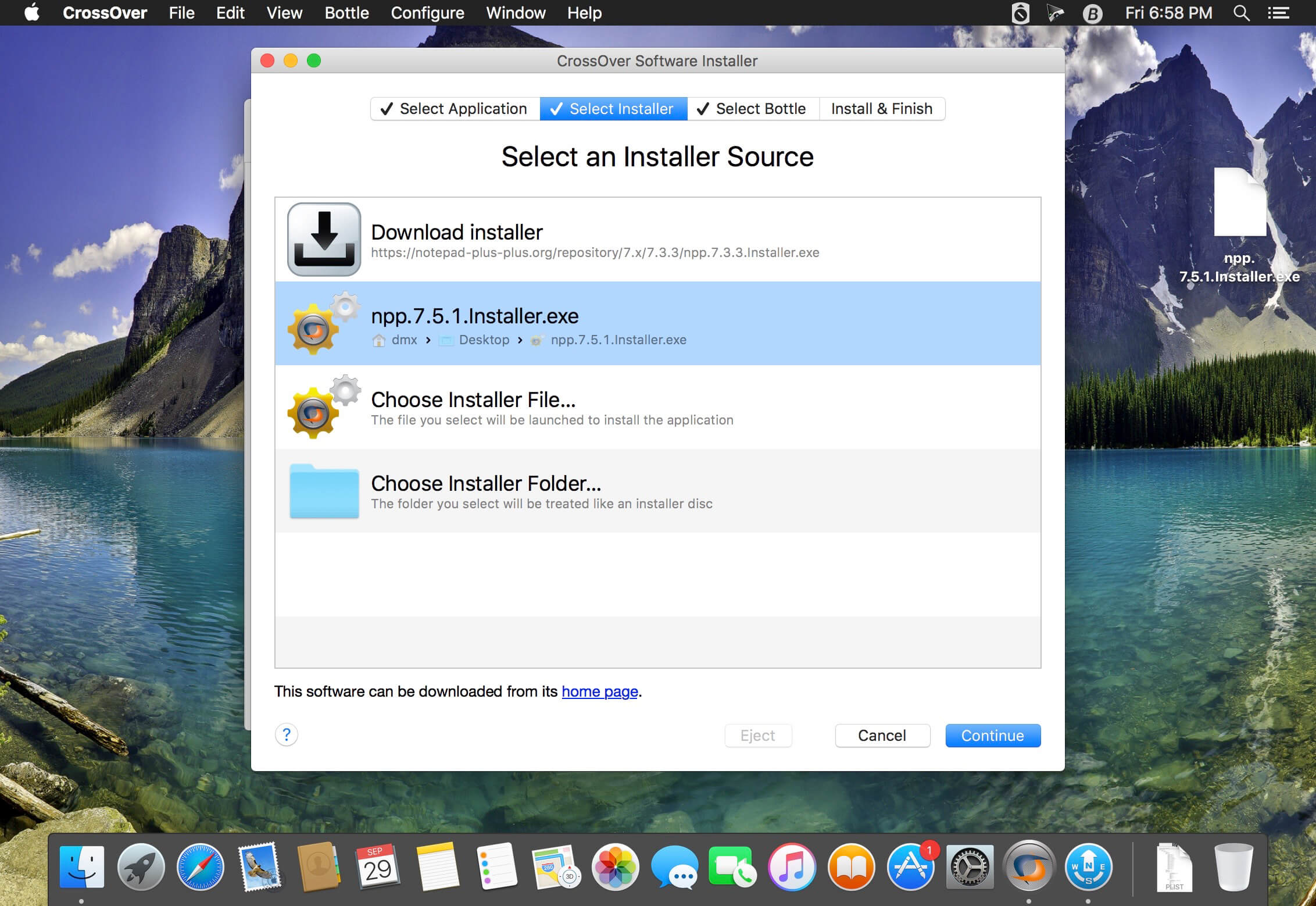1316x906 pixels.
Task: Open Finder from the Dock
Action: tap(82, 867)
